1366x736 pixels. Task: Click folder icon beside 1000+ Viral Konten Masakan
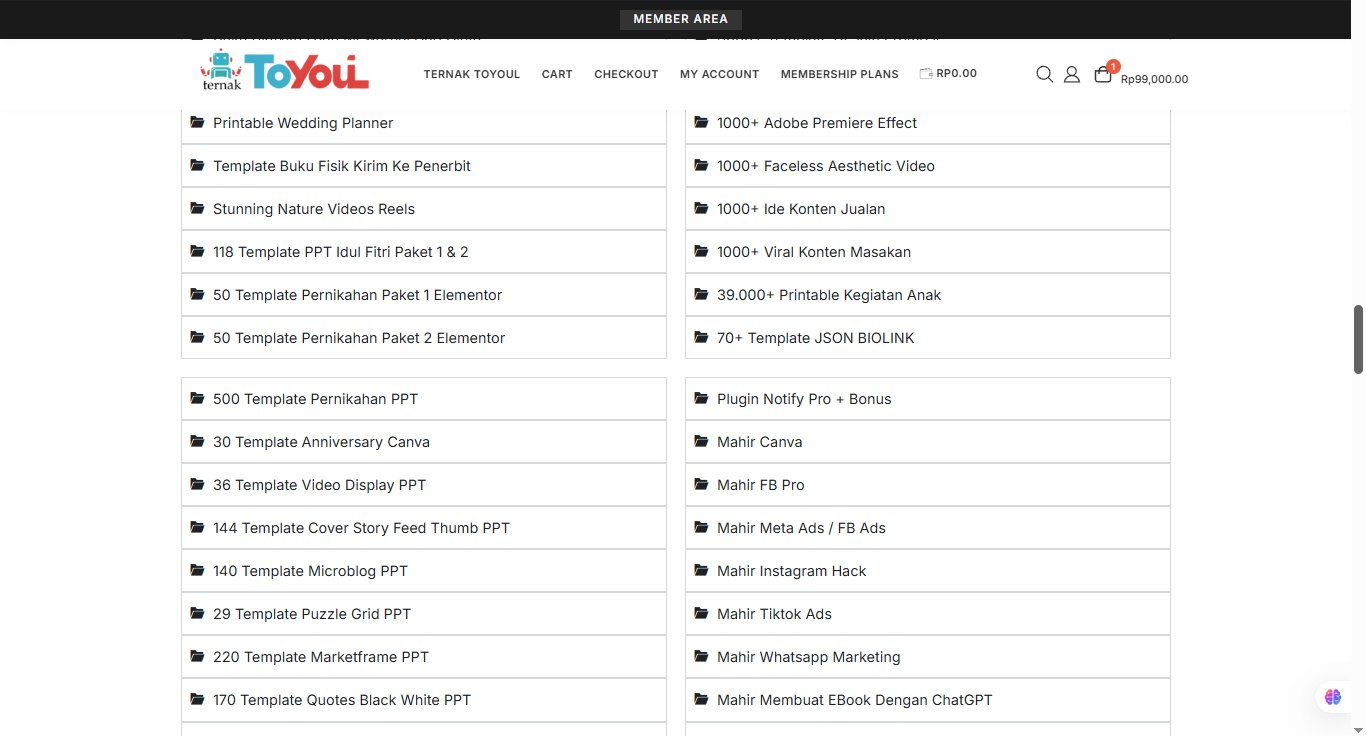(x=701, y=252)
